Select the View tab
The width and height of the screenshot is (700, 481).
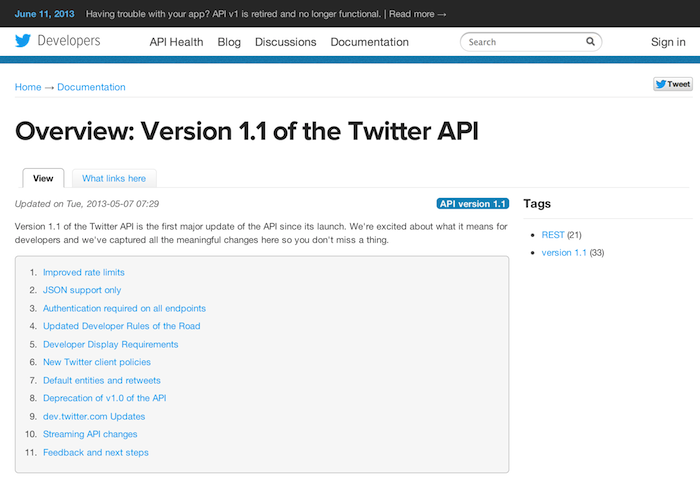point(43,178)
